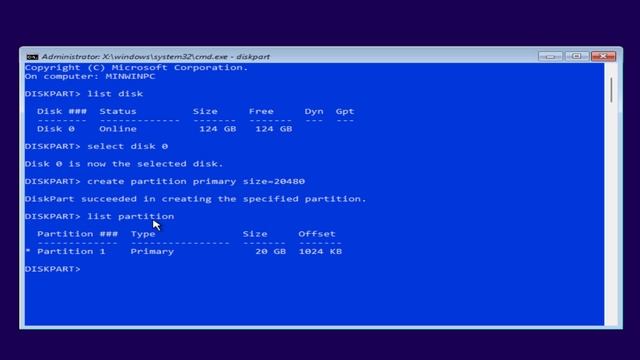Screen dimensions: 640x360
Task: Click the 'Dyn' column header
Action: [x=314, y=111]
